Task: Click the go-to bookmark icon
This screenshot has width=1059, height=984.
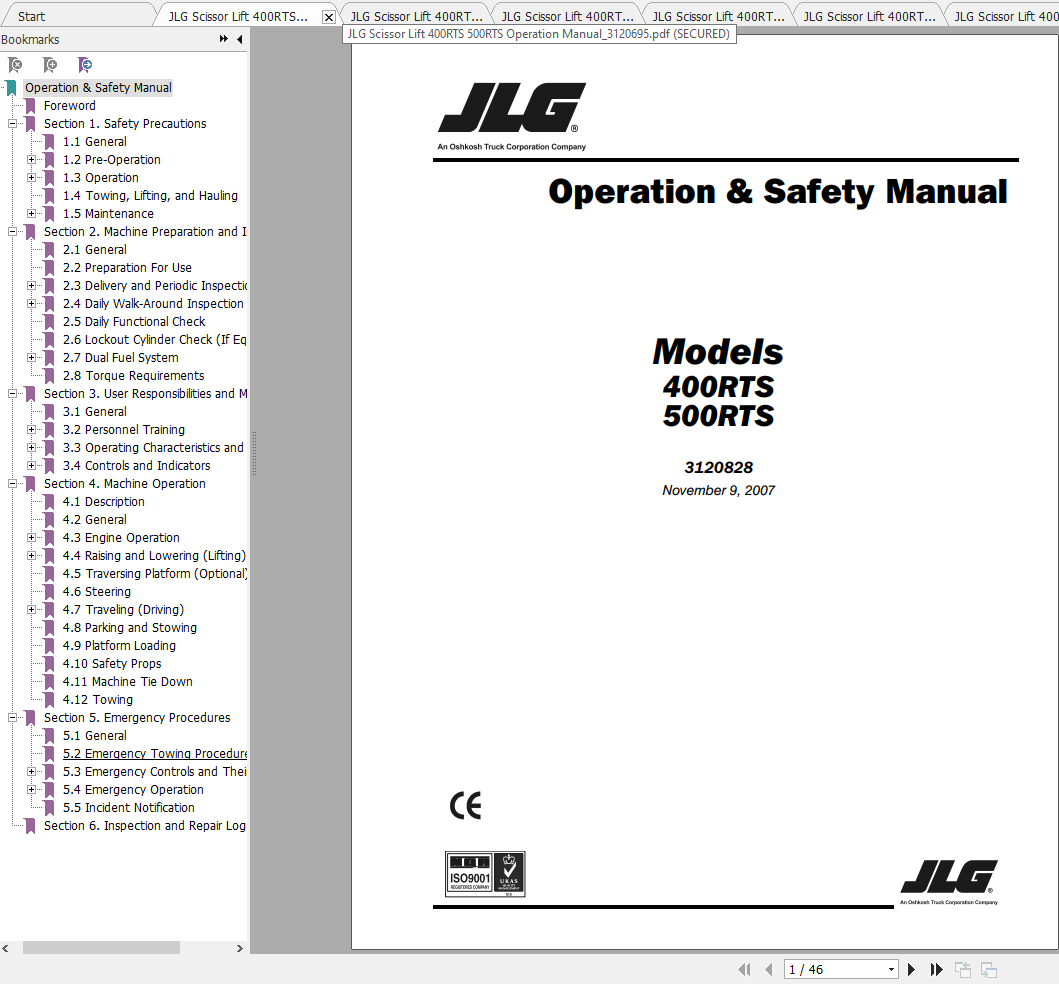Action: click(x=85, y=65)
